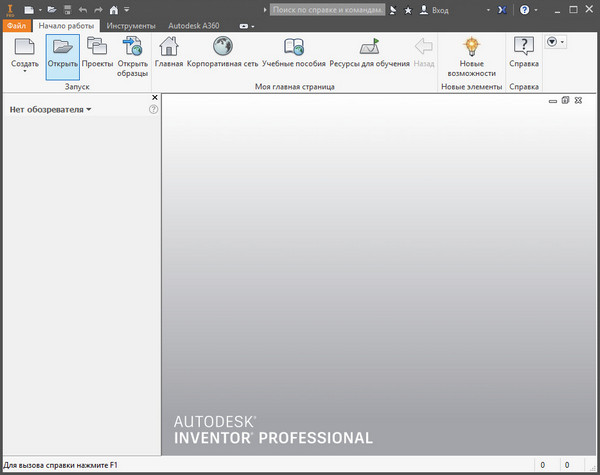600x475 pixels.
Task: Click Новые возможности (What's New) lightbulb
Action: (x=471, y=46)
